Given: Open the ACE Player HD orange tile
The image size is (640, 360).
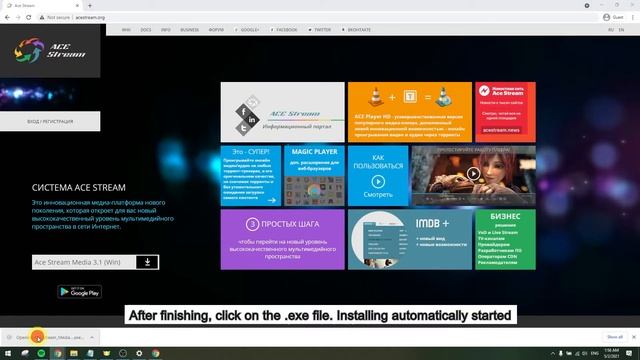Looking at the screenshot, I should 410,112.
